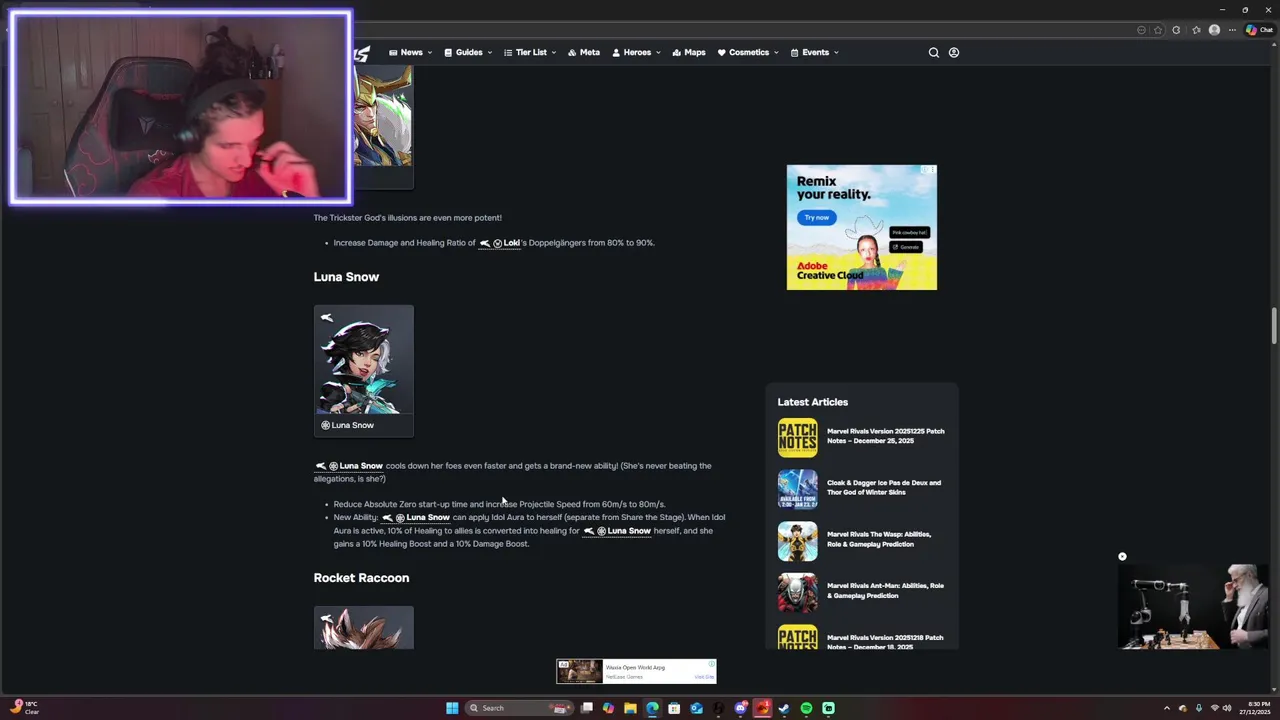Screen dimensions: 1280x720
Task: Open the Meta page
Action: tap(584, 52)
